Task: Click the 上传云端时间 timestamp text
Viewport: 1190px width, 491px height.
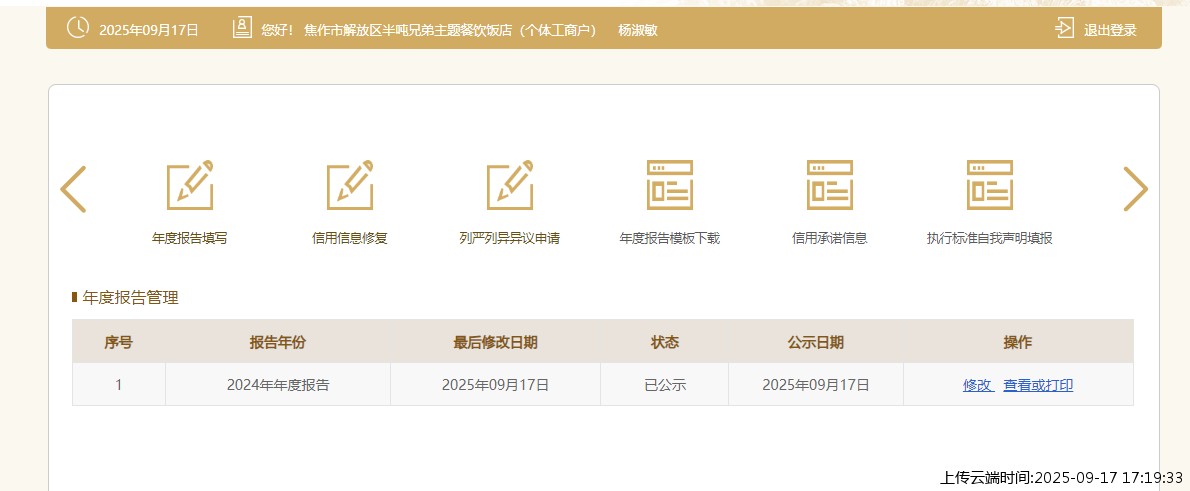Action: [x=1062, y=477]
